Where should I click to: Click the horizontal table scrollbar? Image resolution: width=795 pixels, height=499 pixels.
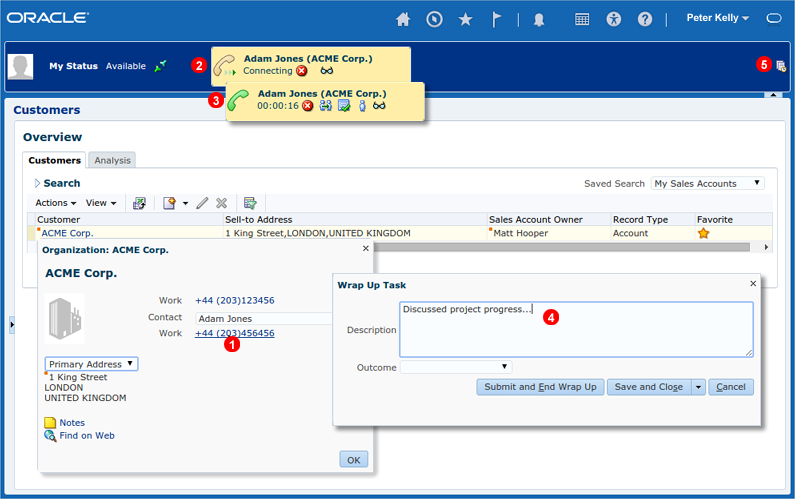point(562,247)
